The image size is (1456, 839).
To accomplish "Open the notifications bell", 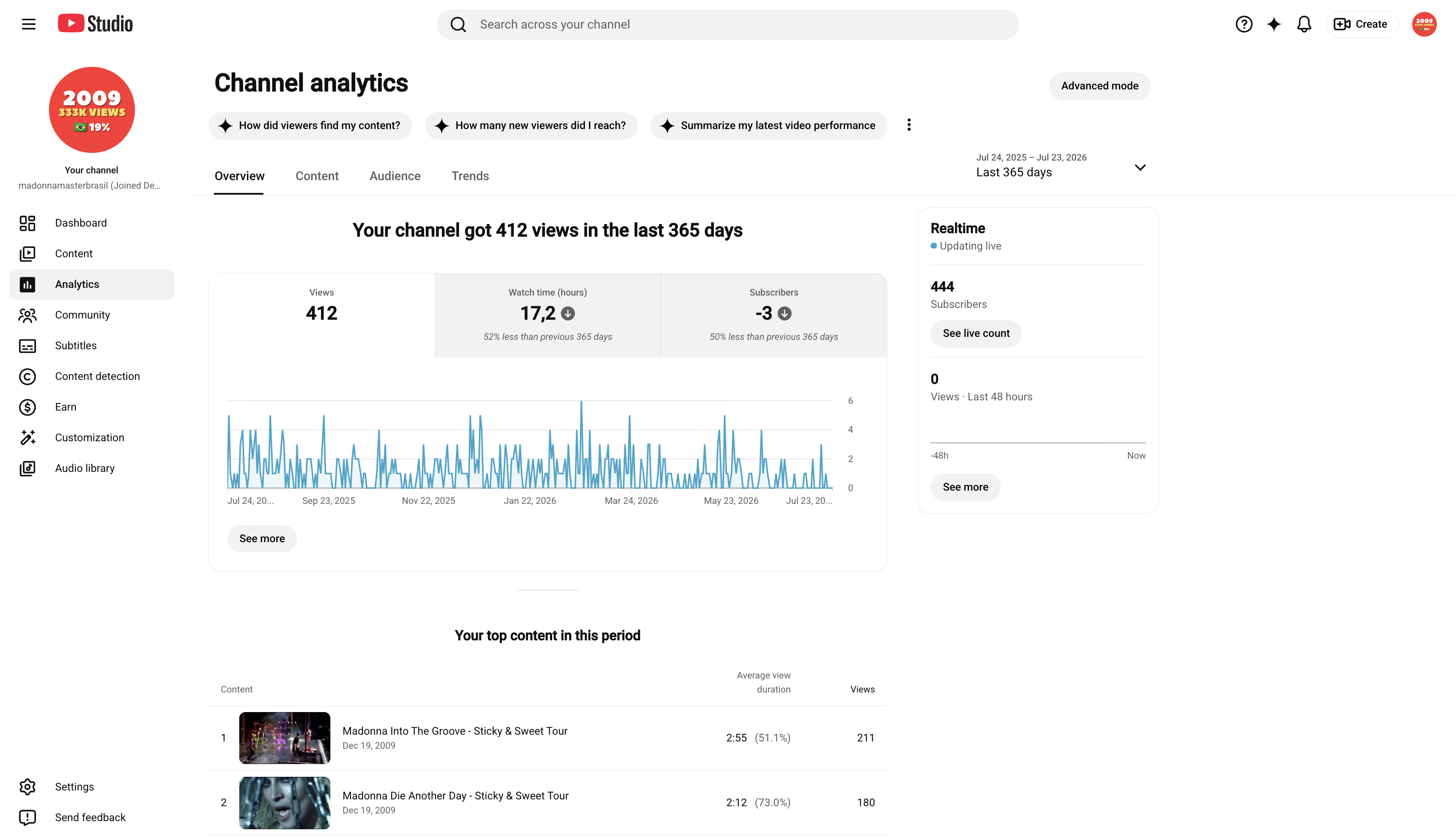I will (1304, 24).
